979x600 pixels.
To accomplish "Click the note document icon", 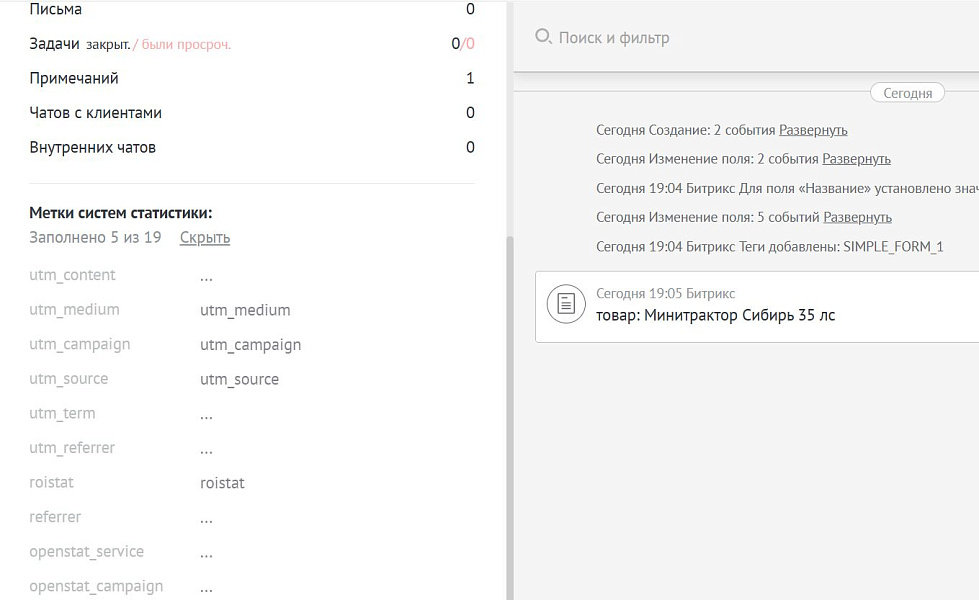I will [566, 304].
